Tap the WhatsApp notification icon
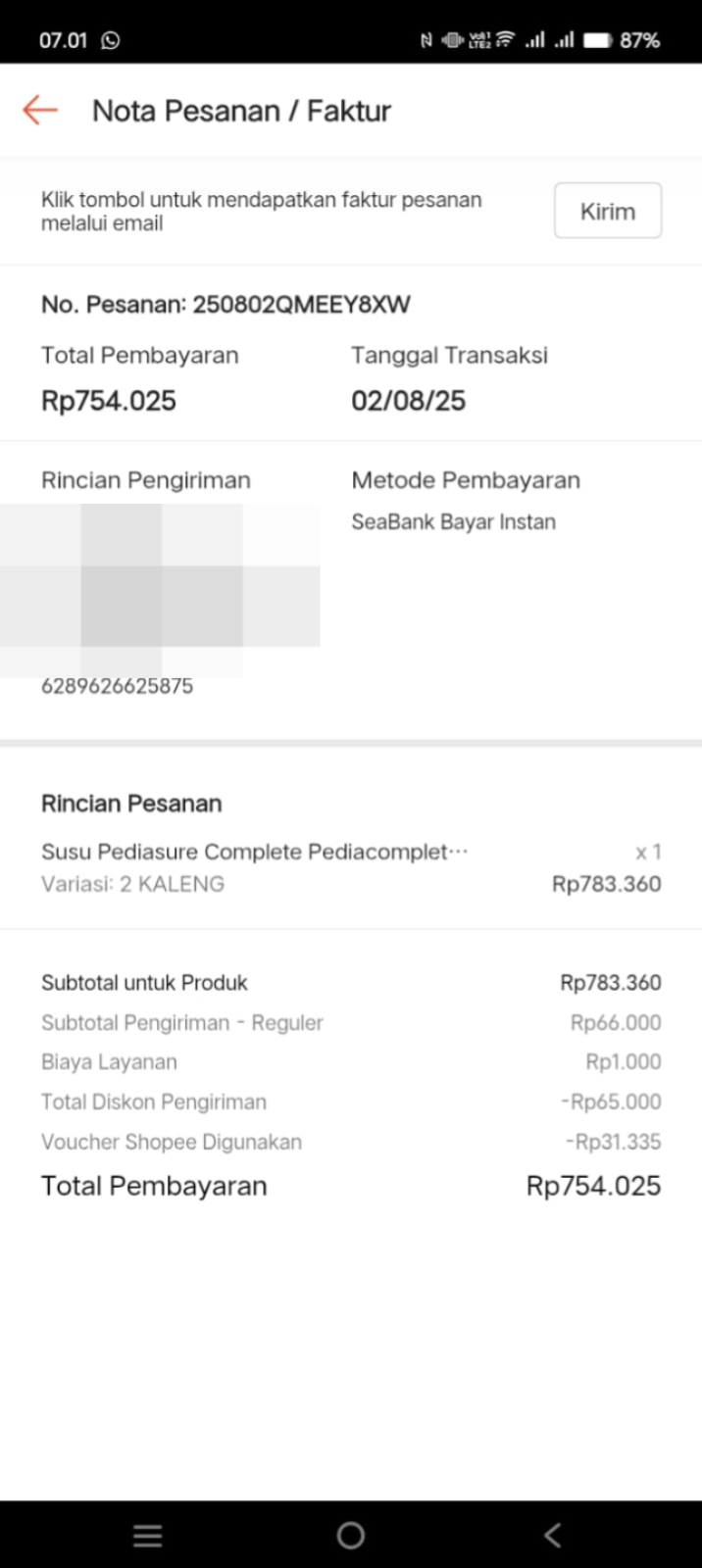The width and height of the screenshot is (702, 1568). click(x=111, y=40)
